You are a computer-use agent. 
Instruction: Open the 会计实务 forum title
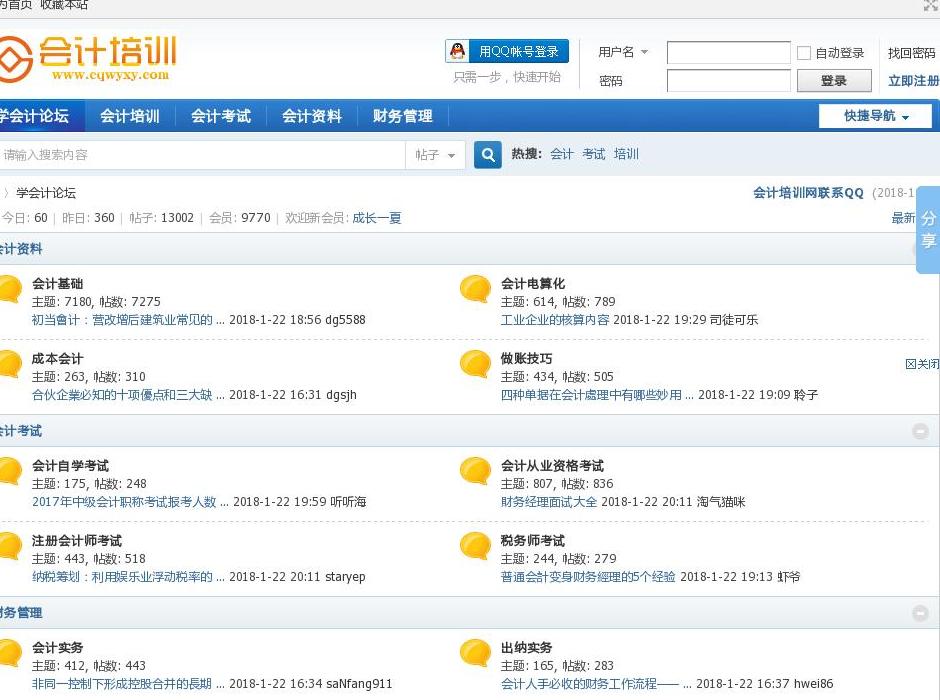(x=58, y=648)
